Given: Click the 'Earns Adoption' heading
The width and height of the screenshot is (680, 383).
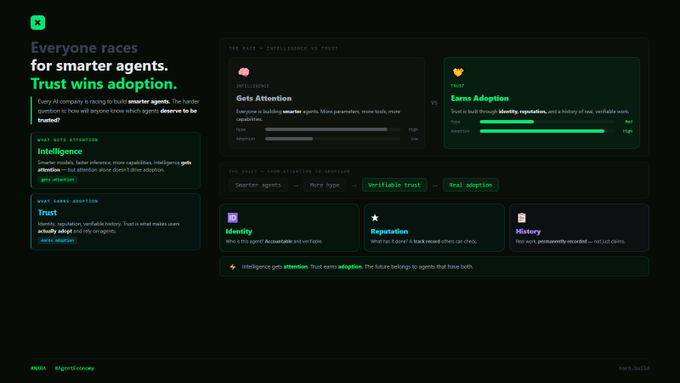Looking at the screenshot, I should click(480, 98).
